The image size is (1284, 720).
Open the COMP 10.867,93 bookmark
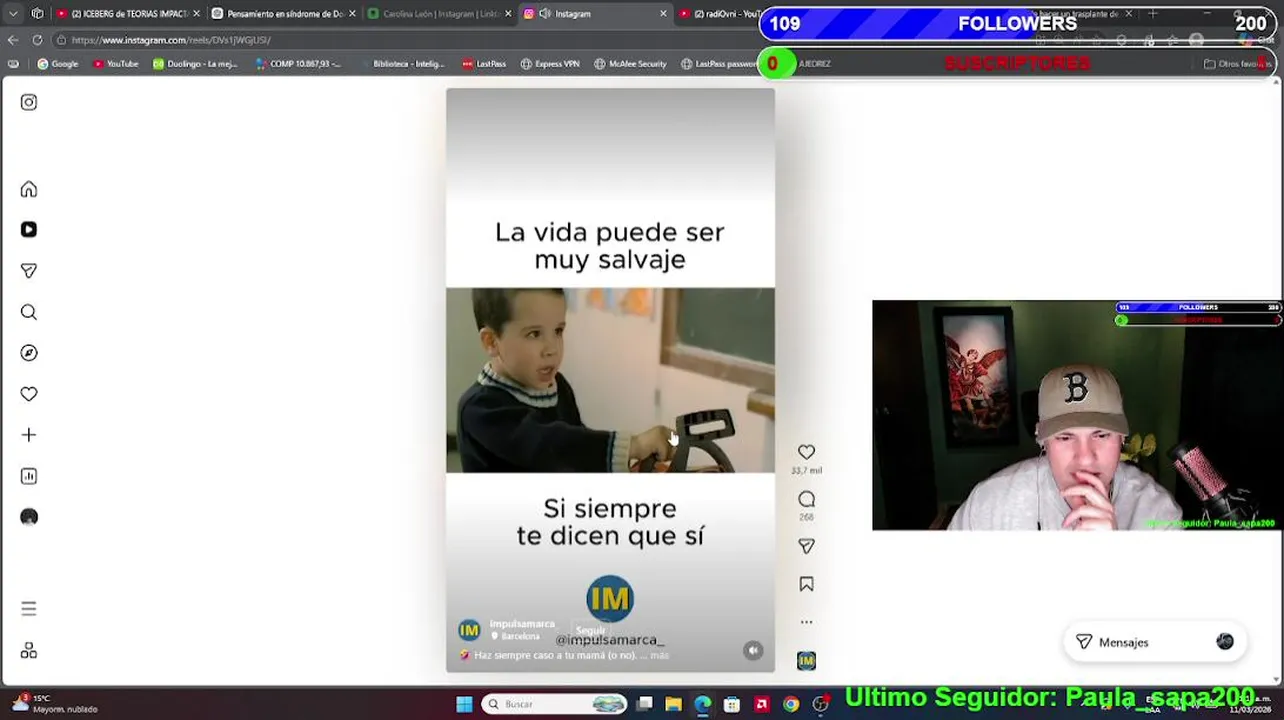(x=298, y=64)
